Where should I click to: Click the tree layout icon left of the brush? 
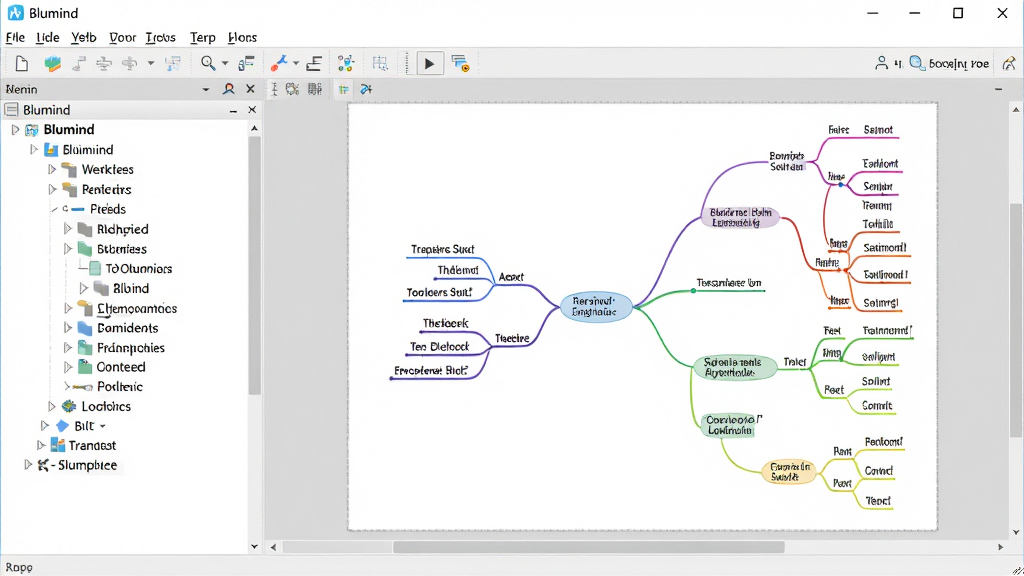246,63
